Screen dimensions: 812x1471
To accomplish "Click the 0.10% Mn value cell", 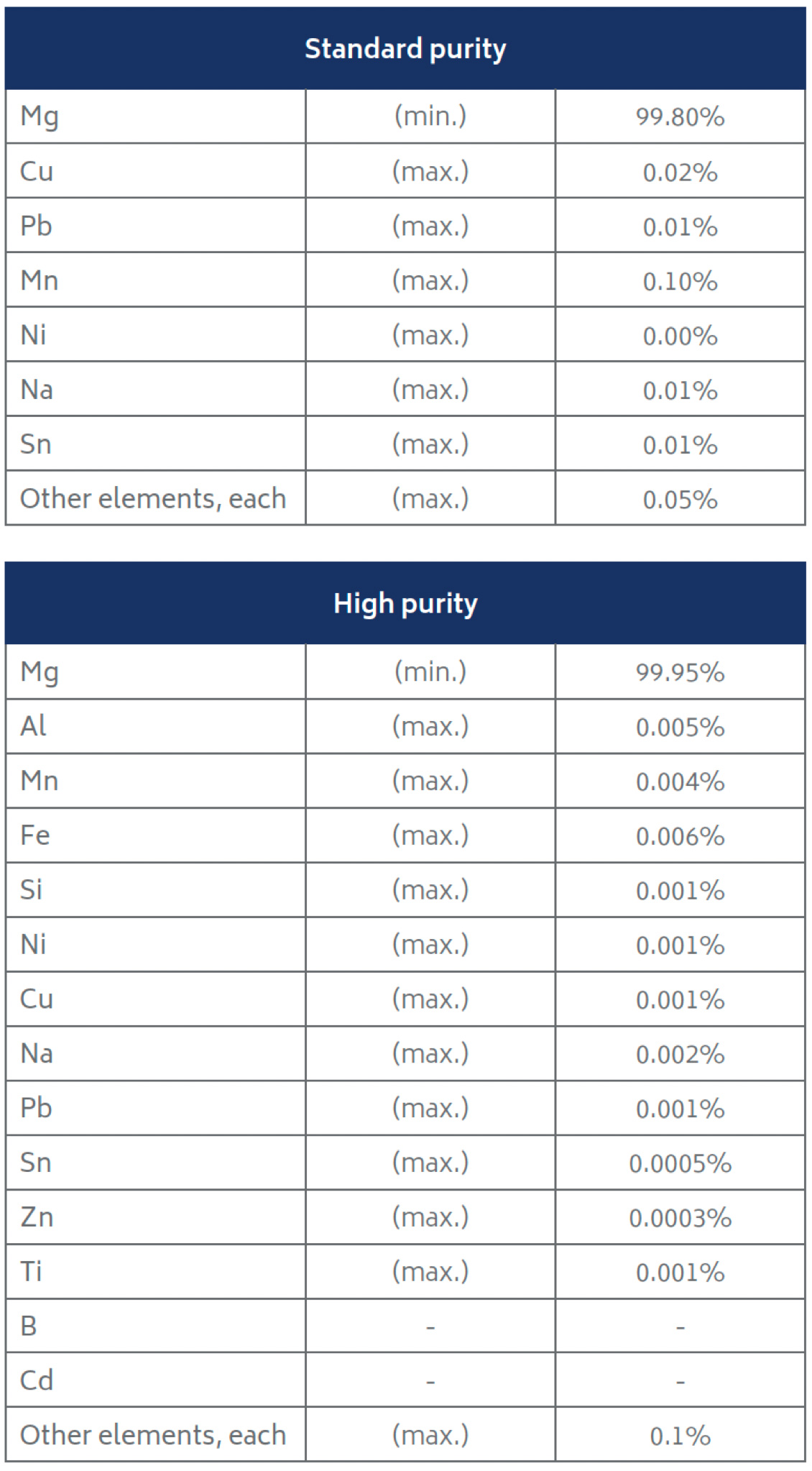I will click(680, 282).
